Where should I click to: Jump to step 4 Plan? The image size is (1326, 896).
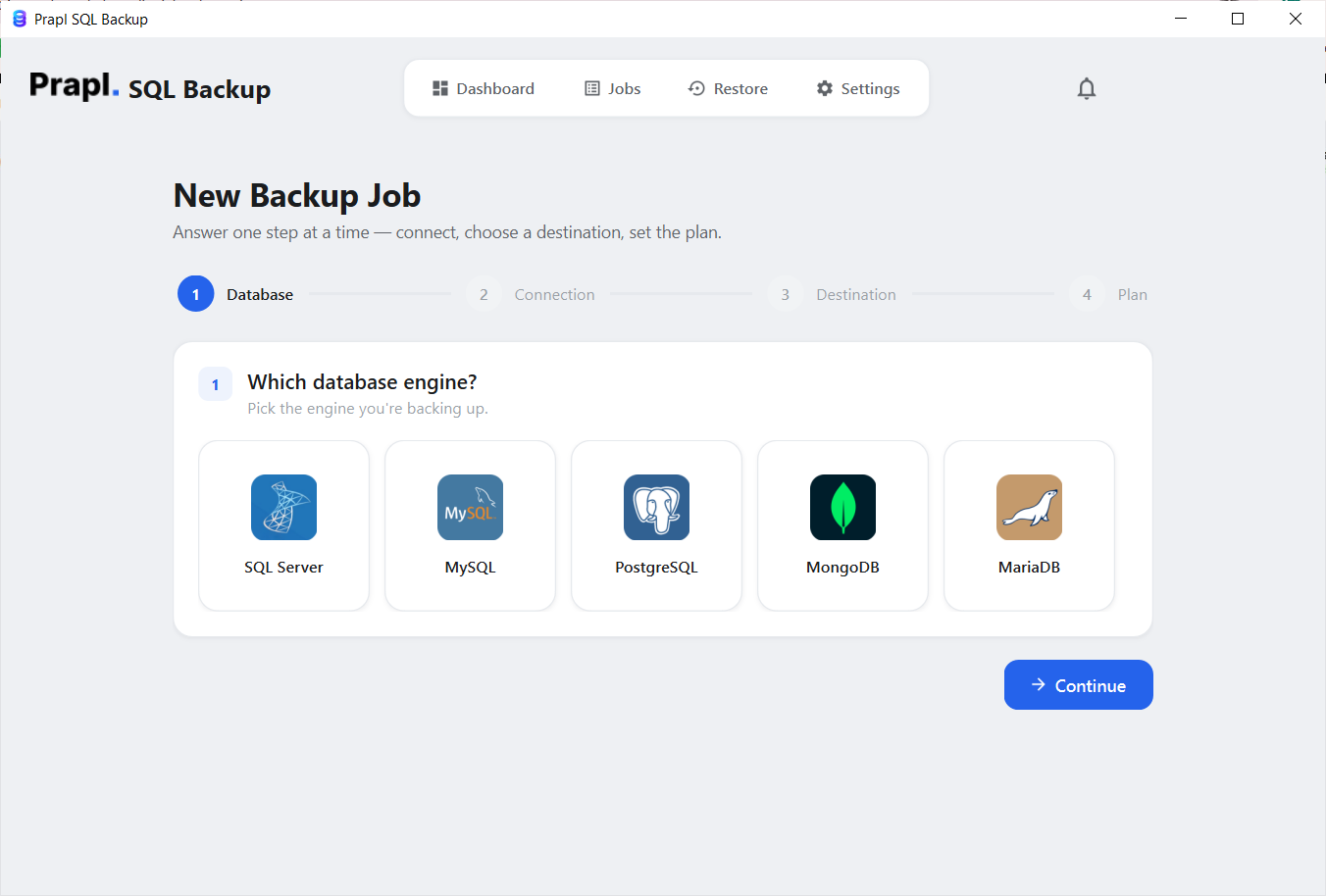(1108, 294)
